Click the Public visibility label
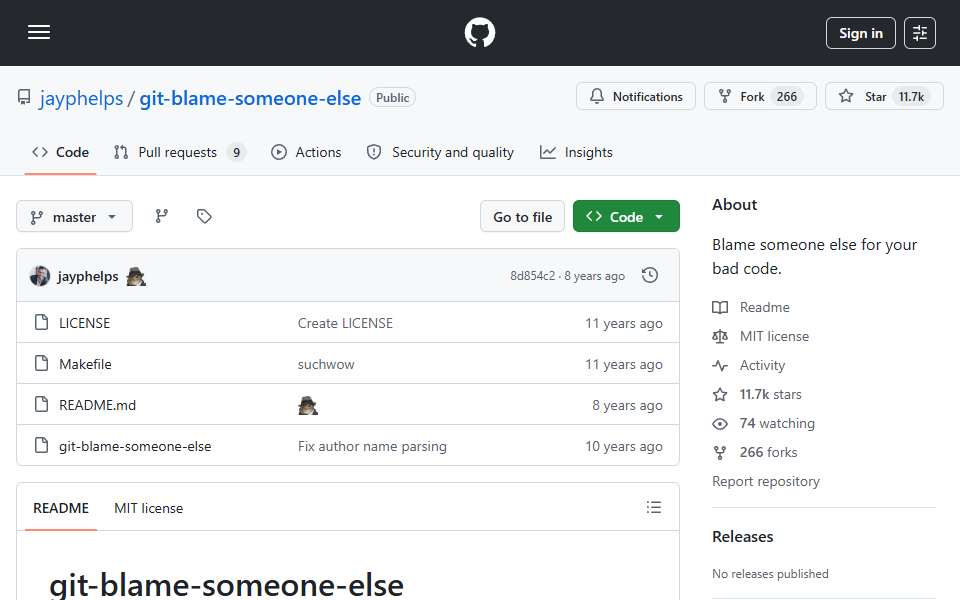Viewport: 960px width, 600px height. [x=392, y=98]
